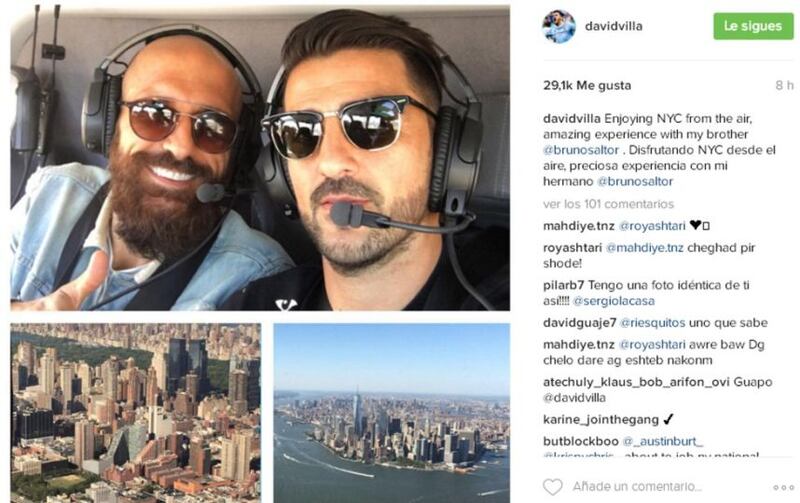
Task: Open commenter karine_jointhegang profile
Action: (x=601, y=419)
